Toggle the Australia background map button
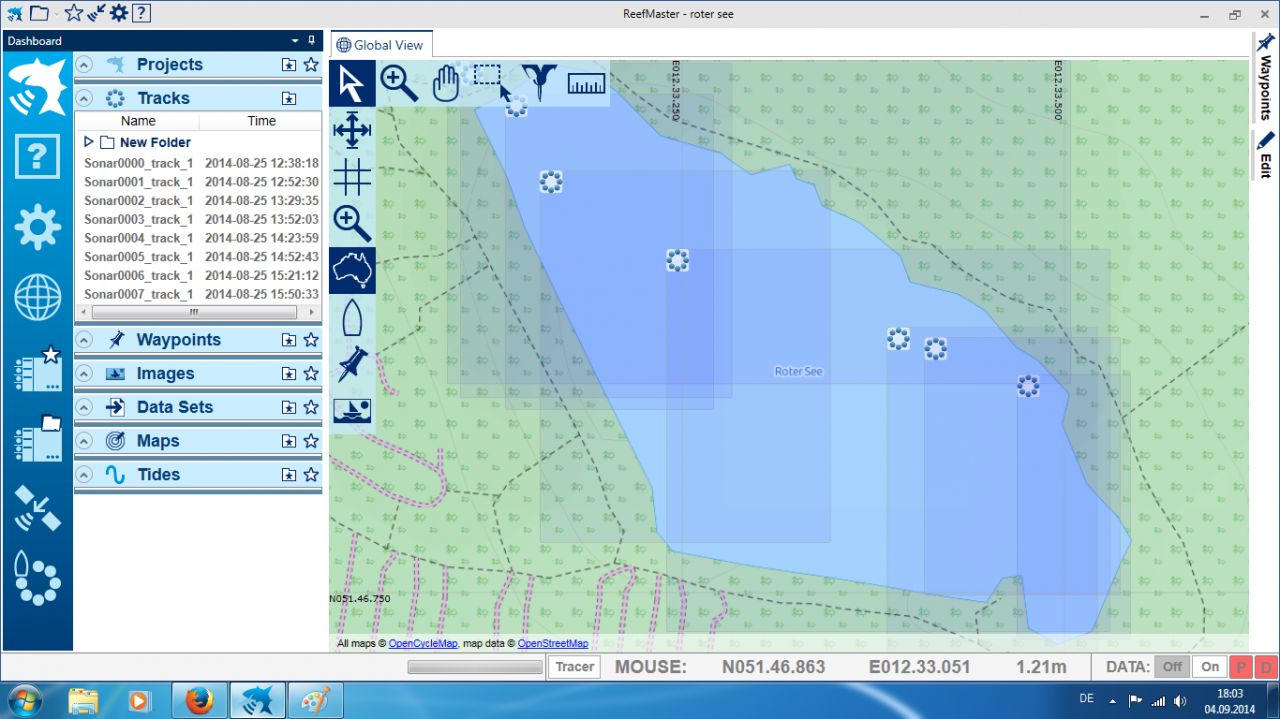Screen dimensions: 1280x719 tap(352, 270)
